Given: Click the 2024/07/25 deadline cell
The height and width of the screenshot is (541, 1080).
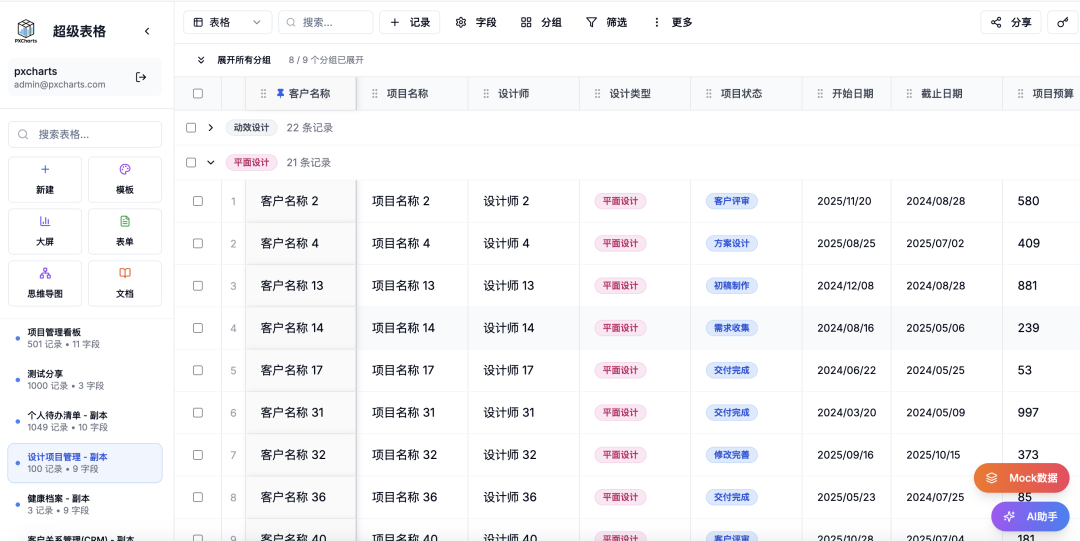Looking at the screenshot, I should coord(946,497).
